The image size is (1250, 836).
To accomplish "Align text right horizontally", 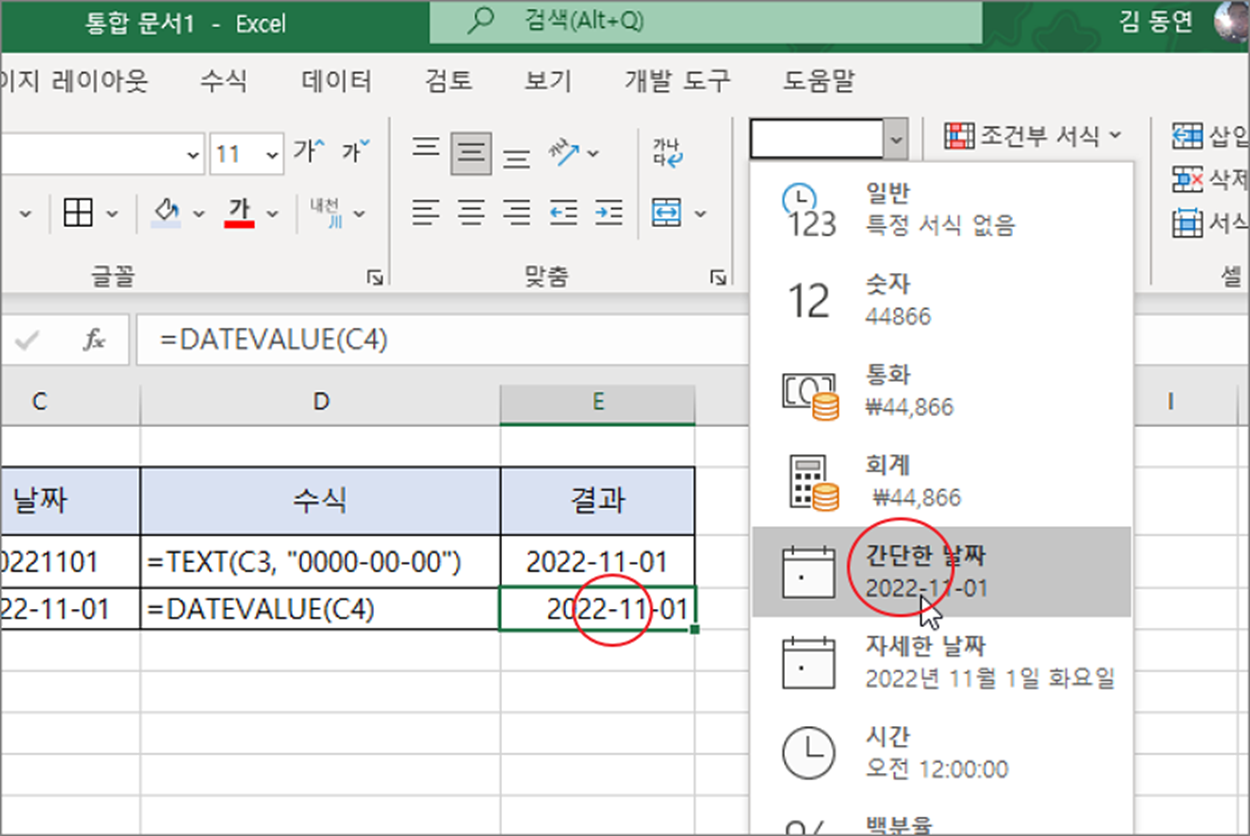I will (x=516, y=213).
